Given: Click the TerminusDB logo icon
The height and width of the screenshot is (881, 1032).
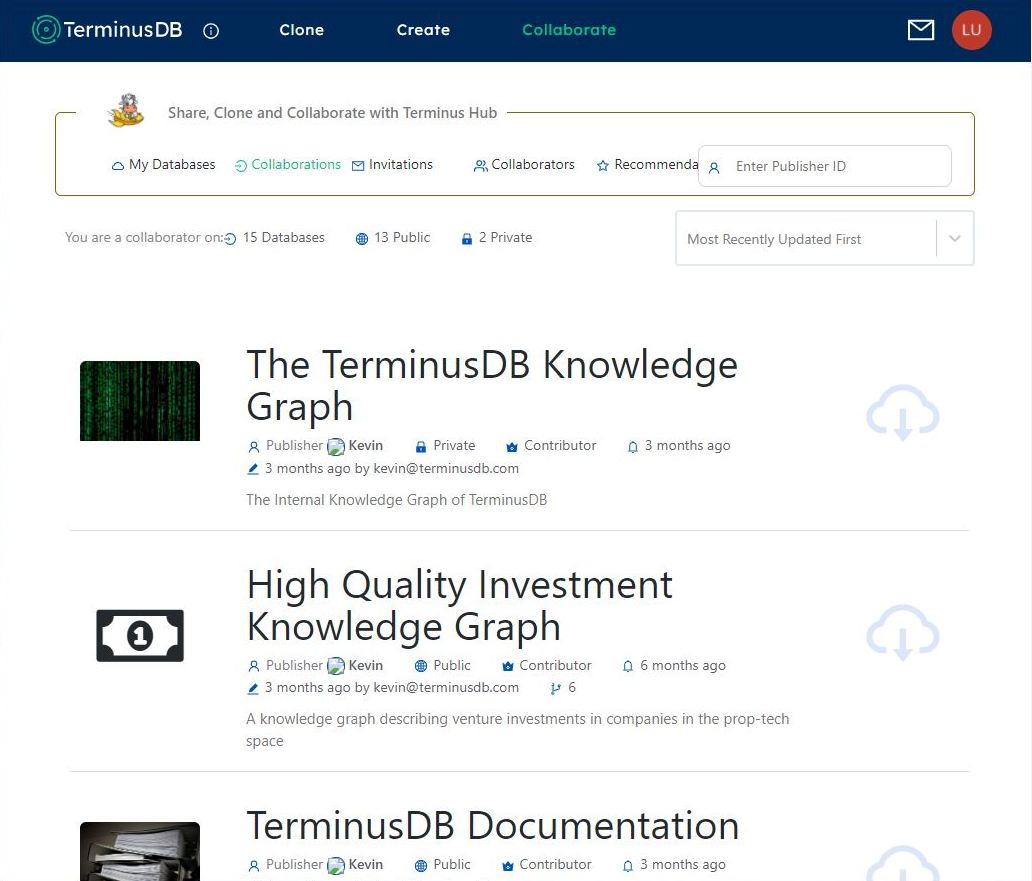Looking at the screenshot, I should point(46,30).
